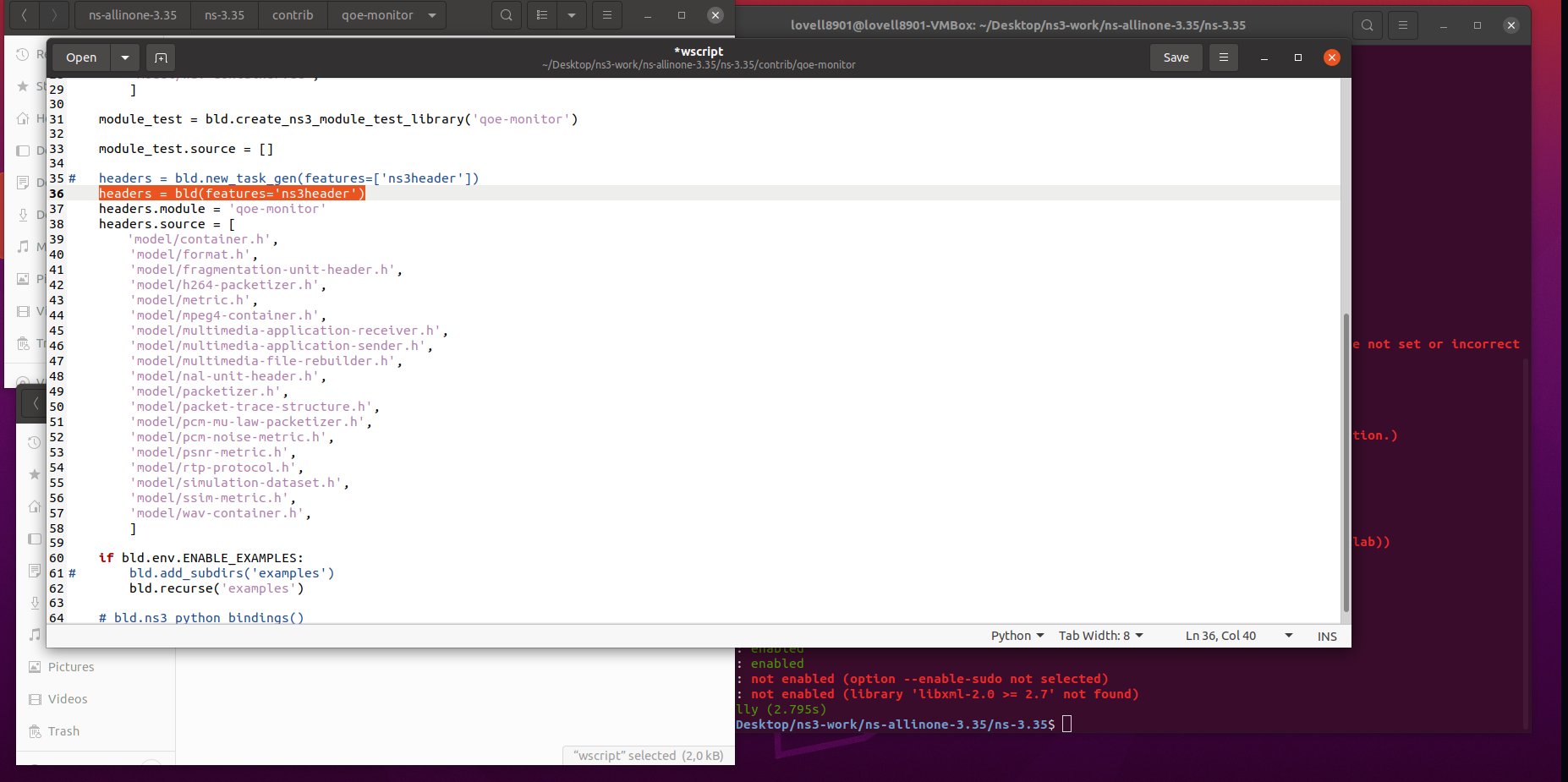The image size is (1568, 782).
Task: Change the Tab Width: 8 setting
Action: [x=1100, y=636]
